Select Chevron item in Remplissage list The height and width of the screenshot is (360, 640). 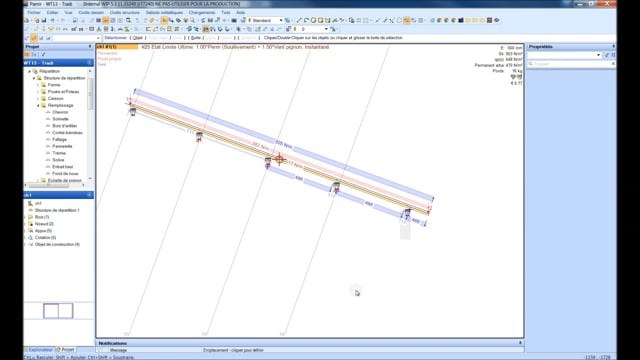point(60,112)
